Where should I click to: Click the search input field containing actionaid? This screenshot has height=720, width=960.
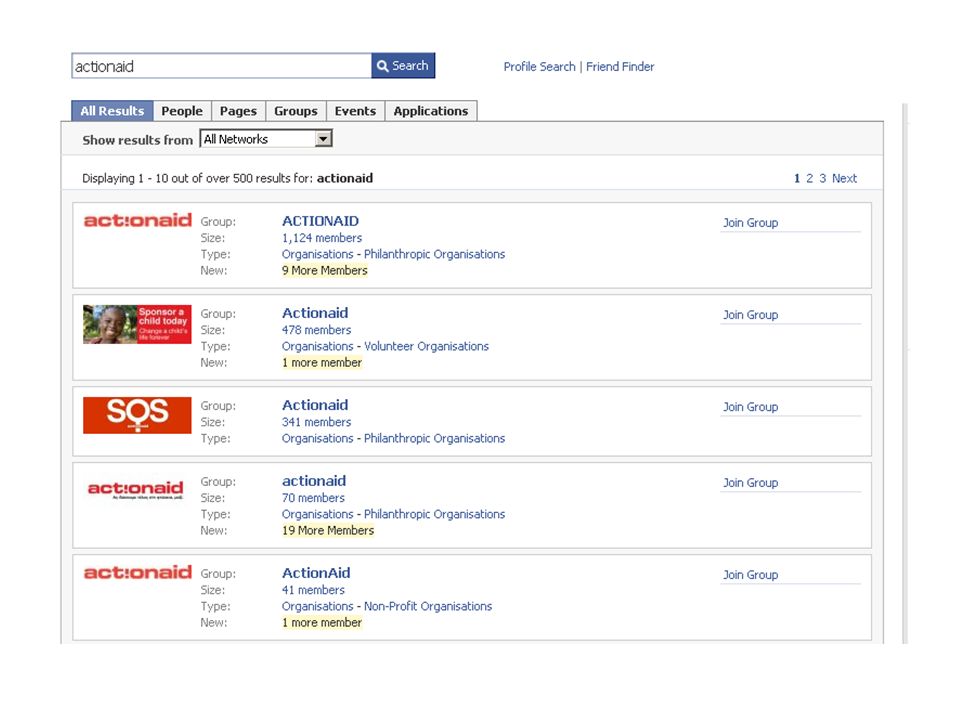[222, 66]
